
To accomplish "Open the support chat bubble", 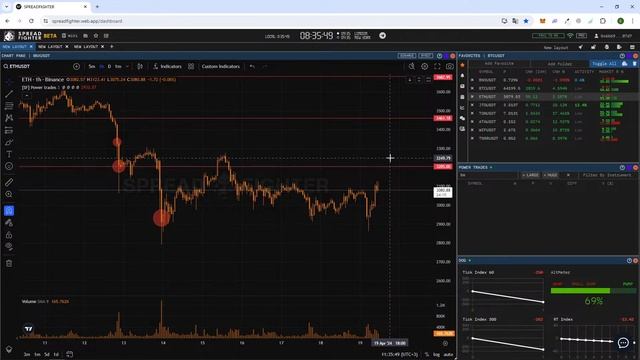I will (x=623, y=343).
